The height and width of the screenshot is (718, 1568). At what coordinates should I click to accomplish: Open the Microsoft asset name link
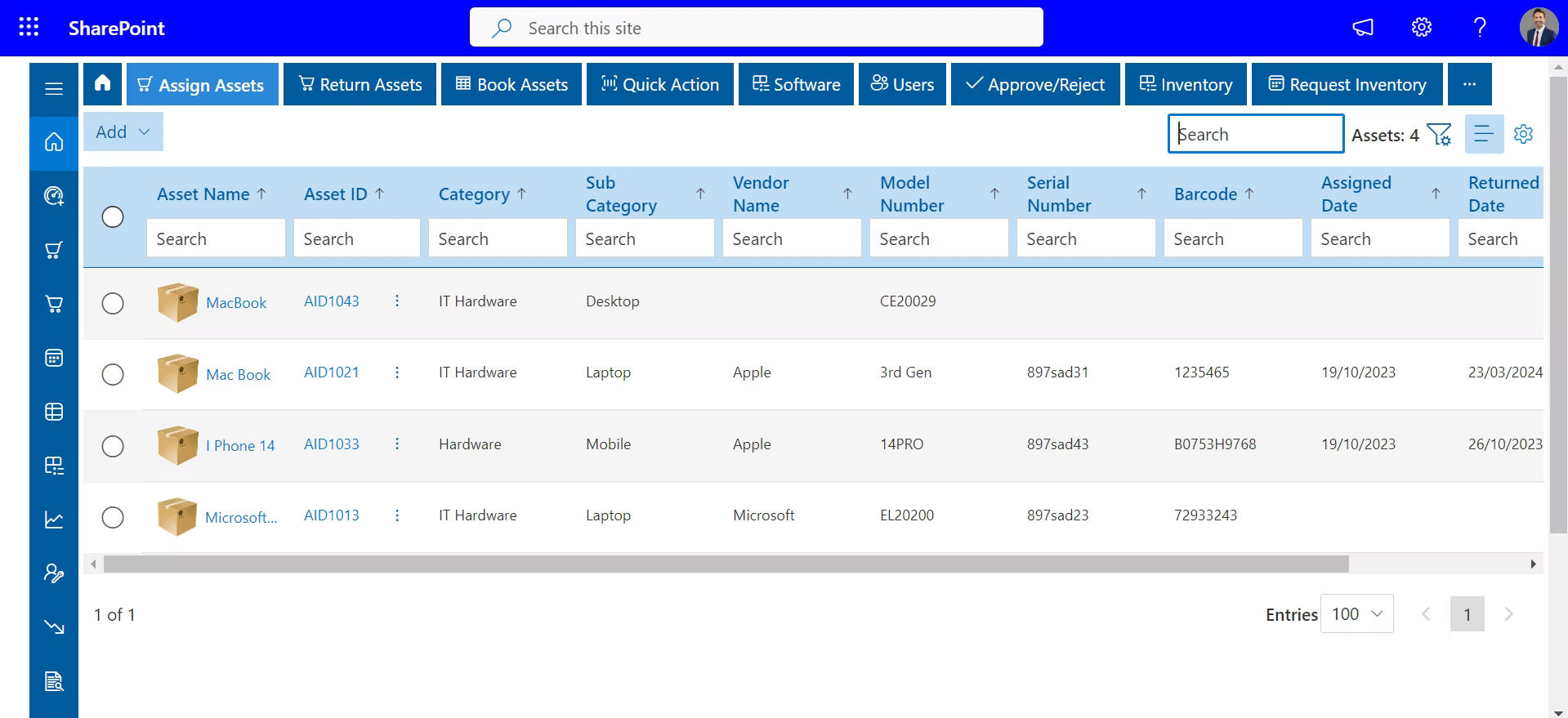coord(241,517)
